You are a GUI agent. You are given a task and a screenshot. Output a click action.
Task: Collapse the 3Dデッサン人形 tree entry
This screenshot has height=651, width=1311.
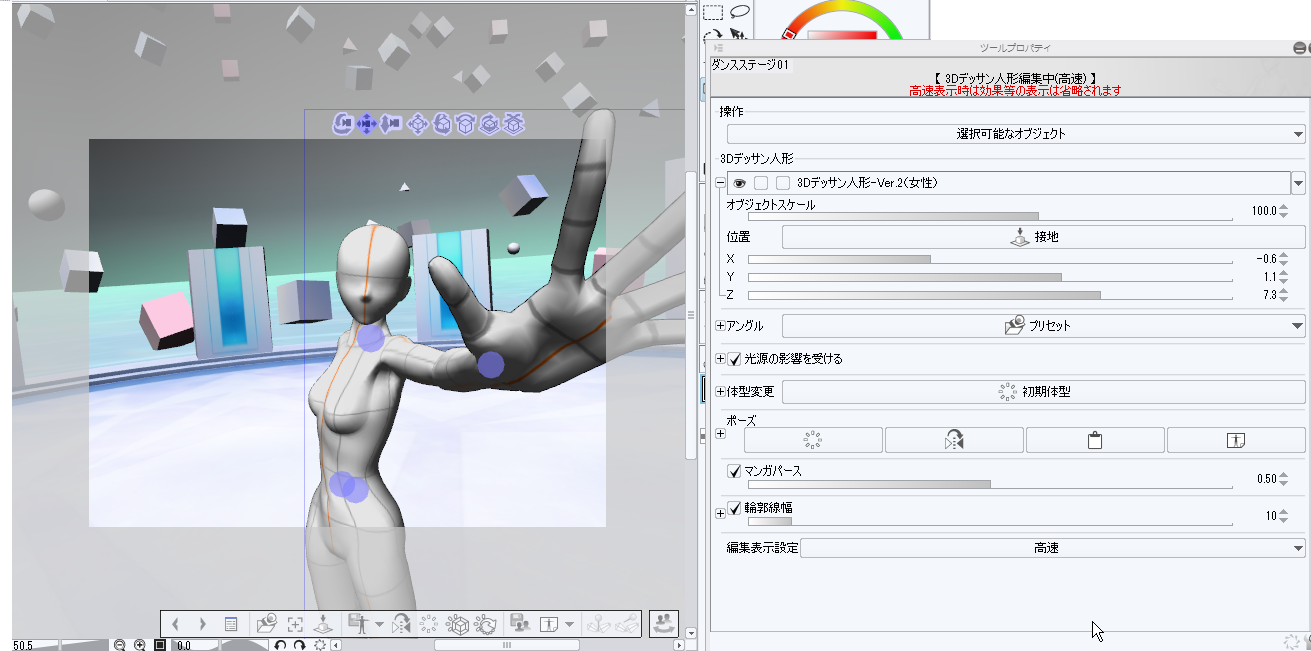(x=720, y=183)
